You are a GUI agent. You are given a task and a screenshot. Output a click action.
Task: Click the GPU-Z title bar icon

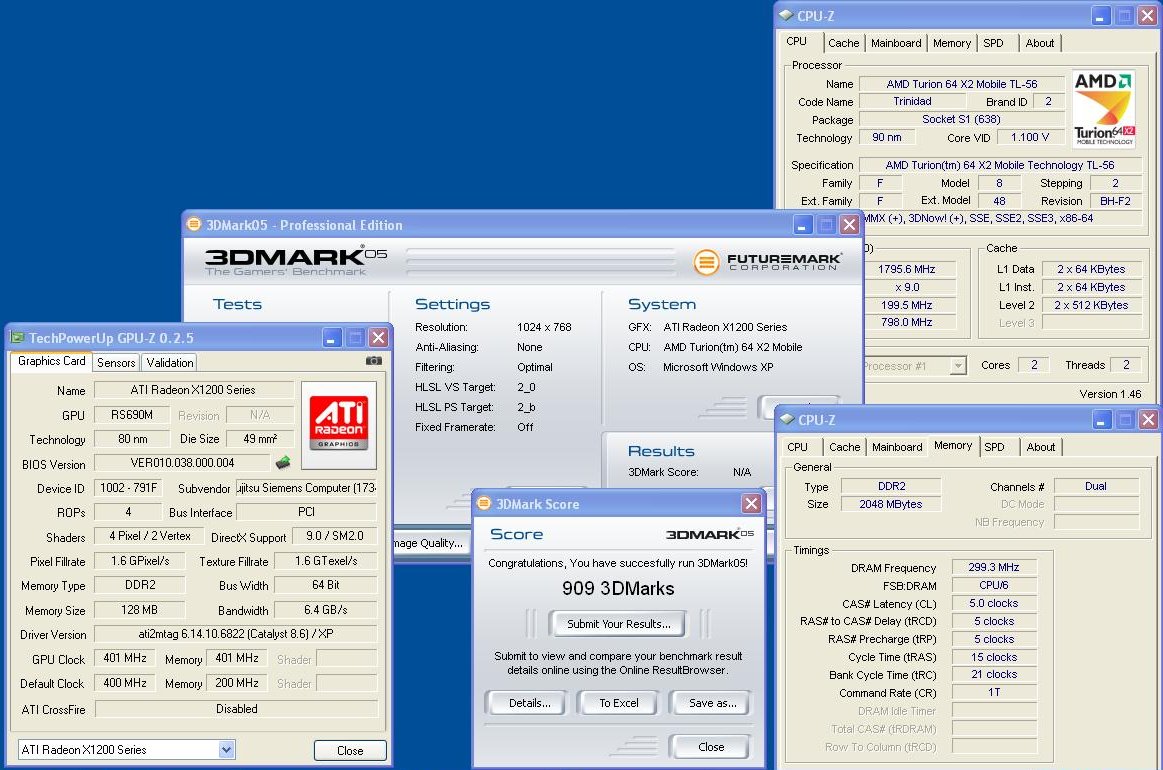click(17, 338)
